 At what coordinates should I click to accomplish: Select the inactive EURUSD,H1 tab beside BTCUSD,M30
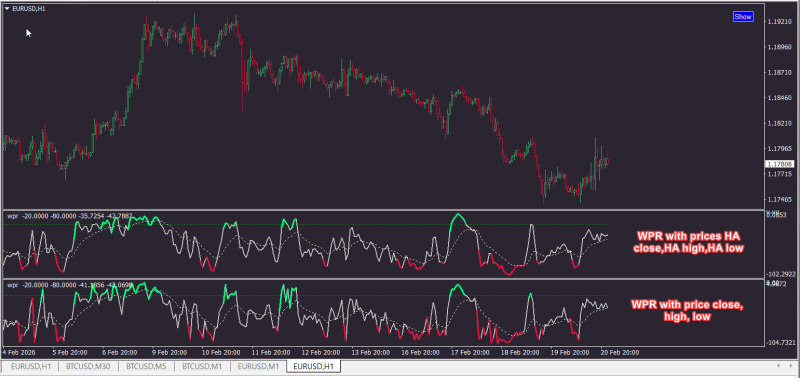(x=31, y=366)
